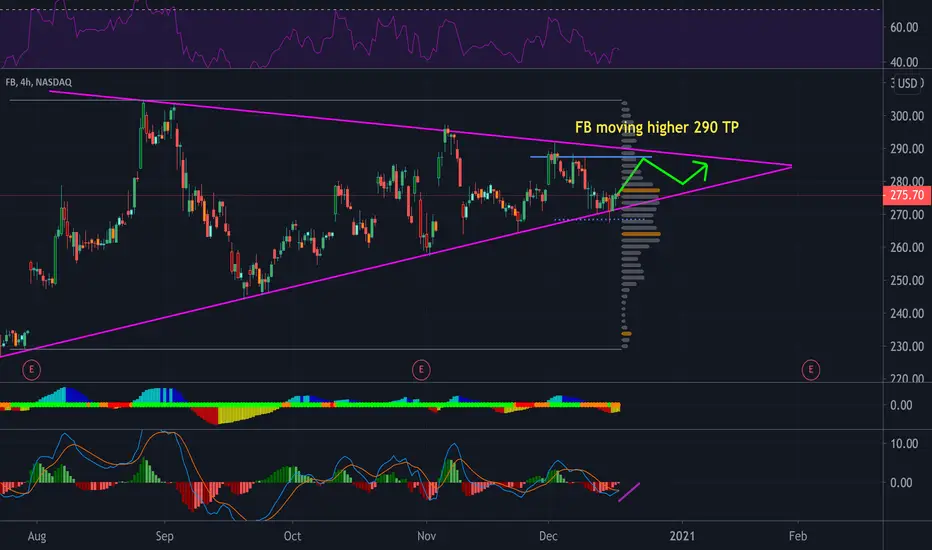Click the MACD pane 0.00 scale label
The width and height of the screenshot is (932, 550).
pyautogui.click(x=901, y=483)
